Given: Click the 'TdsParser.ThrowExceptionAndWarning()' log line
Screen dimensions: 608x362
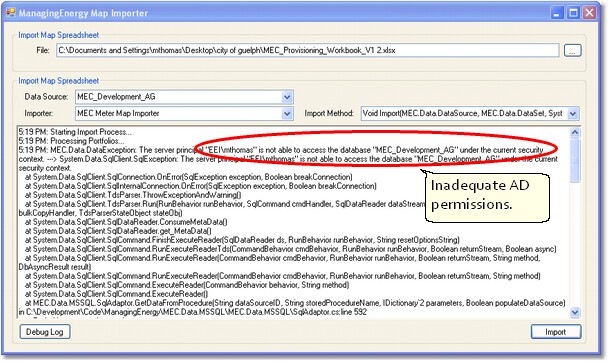Looking at the screenshot, I should point(133,195).
